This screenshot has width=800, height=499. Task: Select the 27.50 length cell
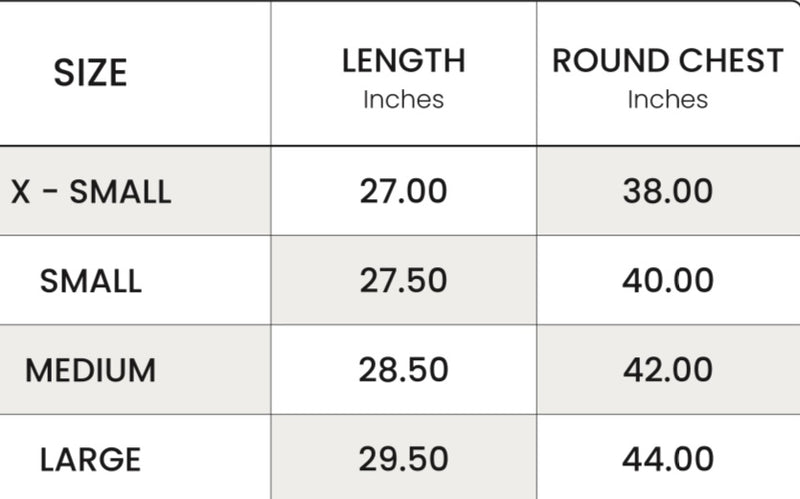point(403,281)
